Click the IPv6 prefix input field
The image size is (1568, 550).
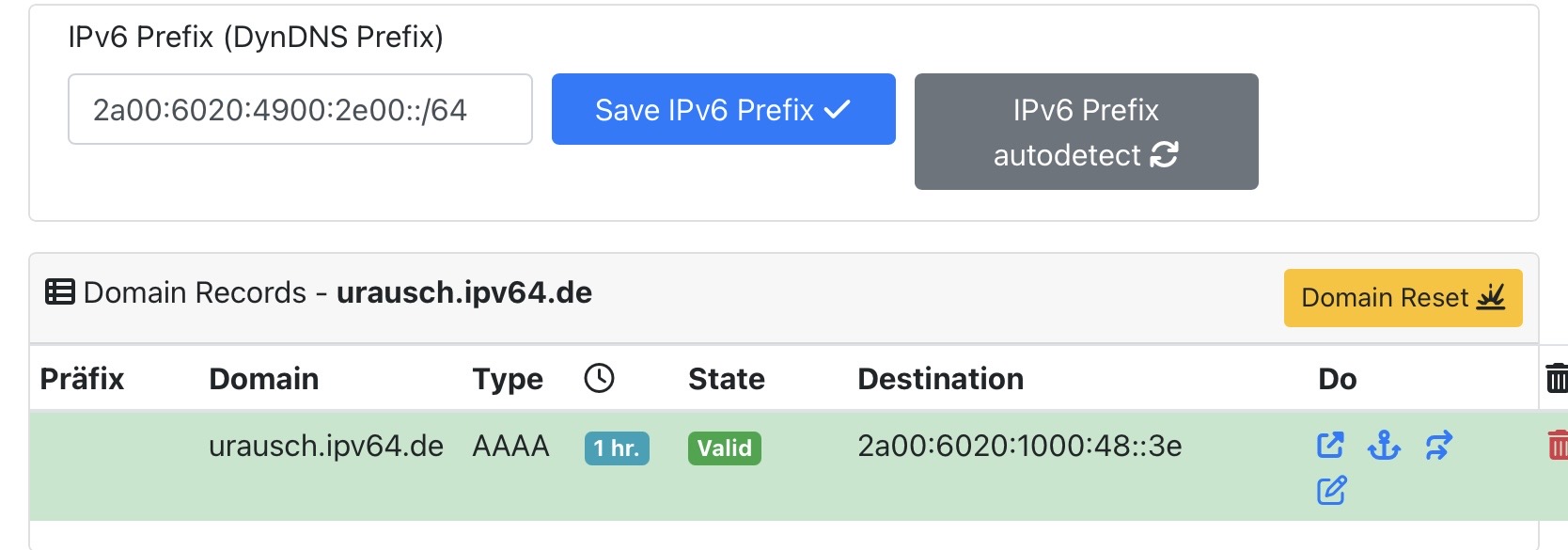[x=299, y=110]
